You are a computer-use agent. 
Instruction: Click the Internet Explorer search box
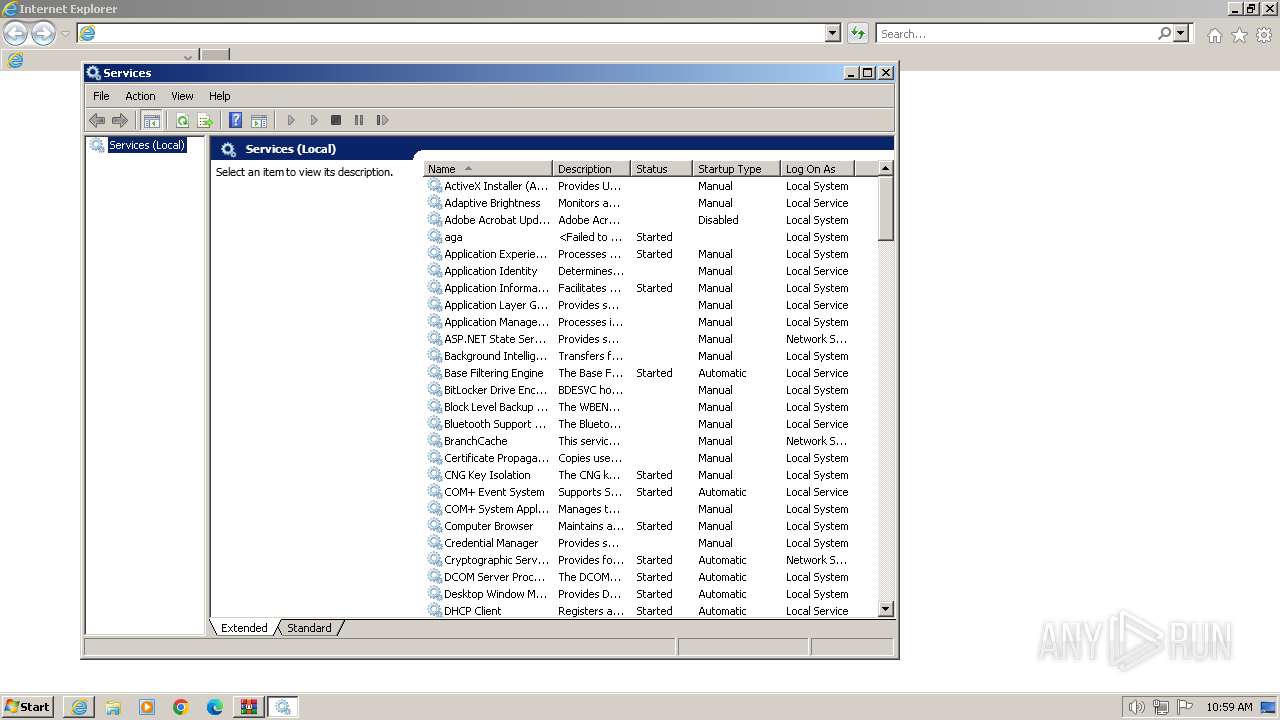click(x=1017, y=33)
